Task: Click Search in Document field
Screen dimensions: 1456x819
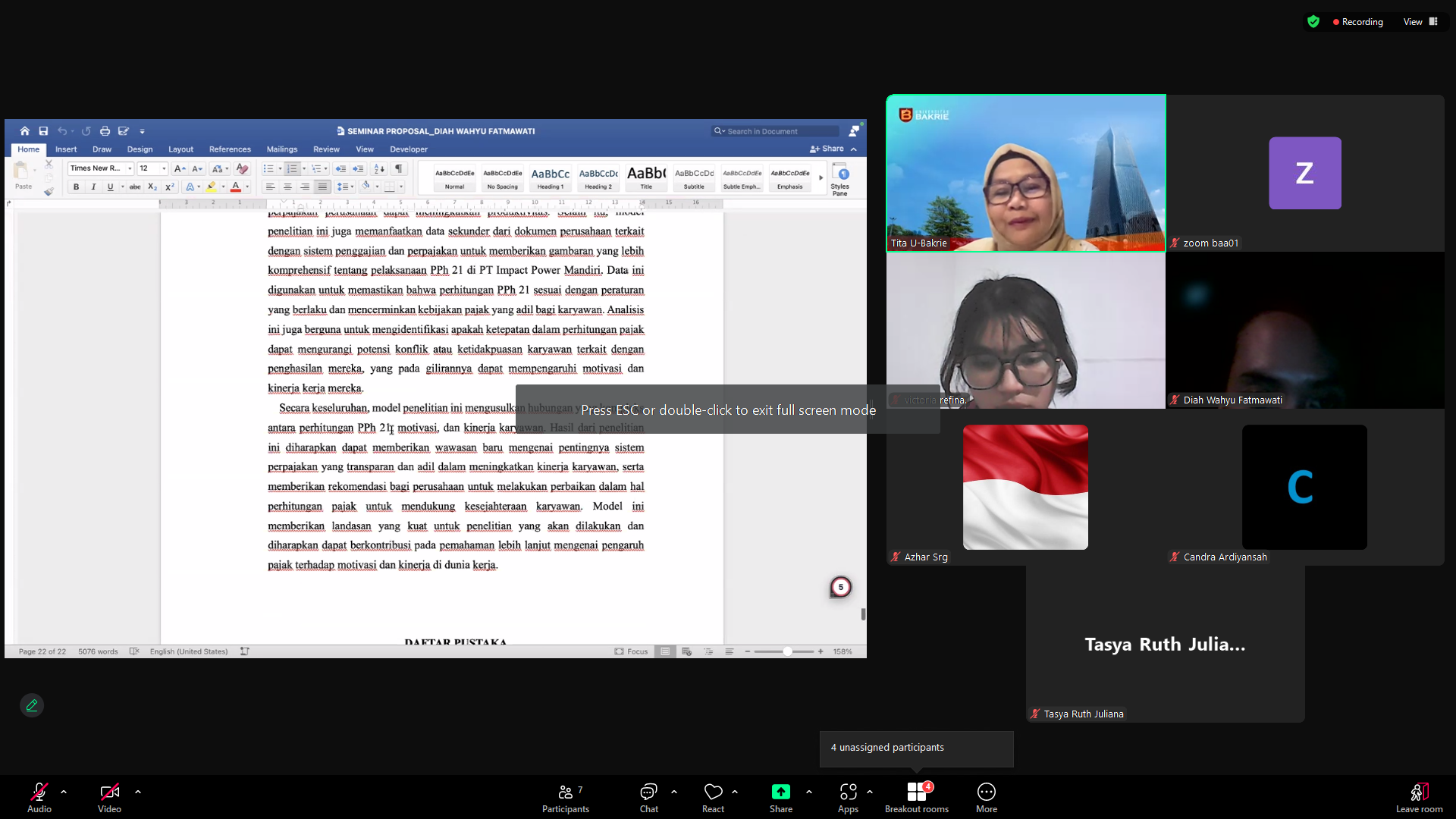Action: 775,131
